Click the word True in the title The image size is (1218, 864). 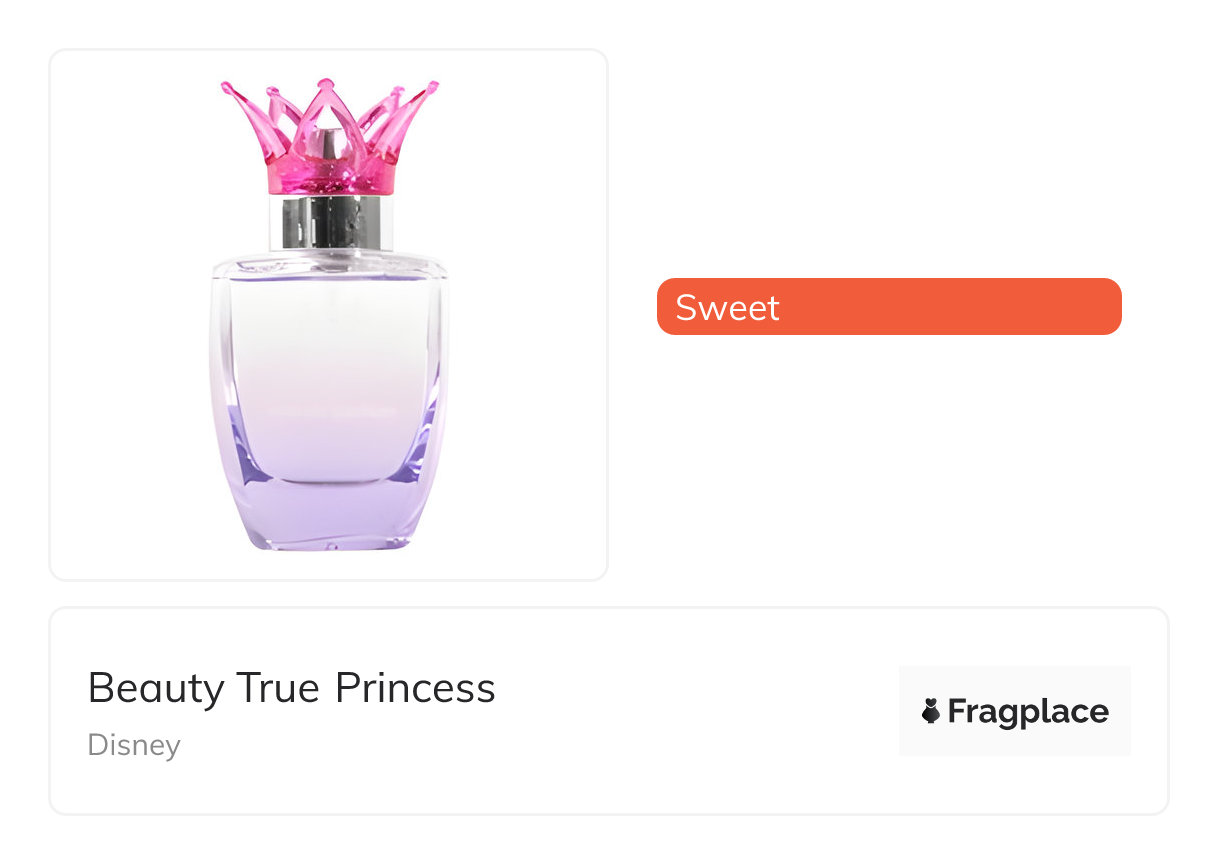[x=278, y=688]
